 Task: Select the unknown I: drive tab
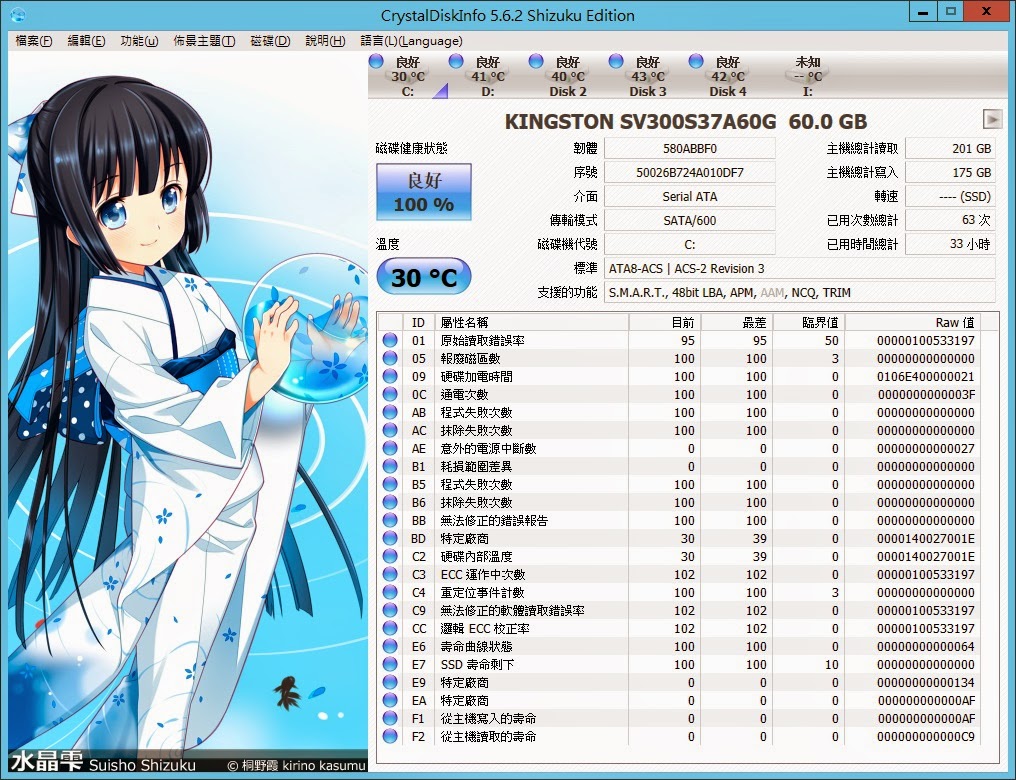tap(807, 76)
